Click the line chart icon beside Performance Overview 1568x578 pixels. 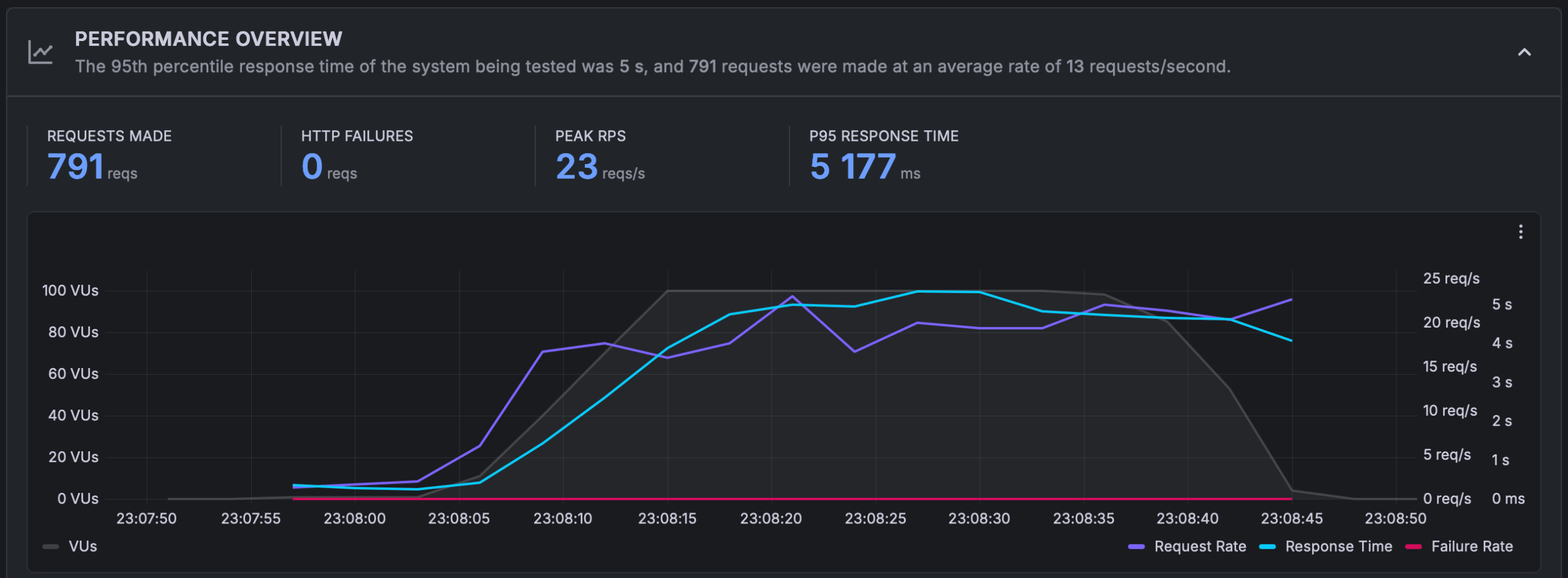pyautogui.click(x=39, y=52)
